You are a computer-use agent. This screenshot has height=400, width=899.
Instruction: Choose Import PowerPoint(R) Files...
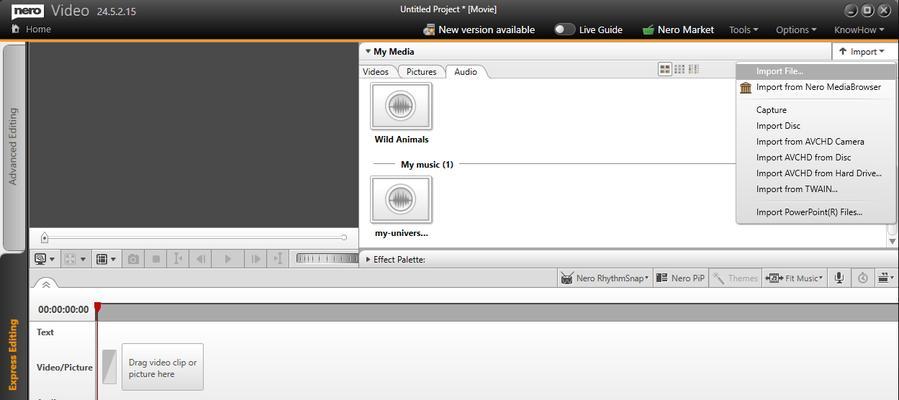(x=815, y=212)
